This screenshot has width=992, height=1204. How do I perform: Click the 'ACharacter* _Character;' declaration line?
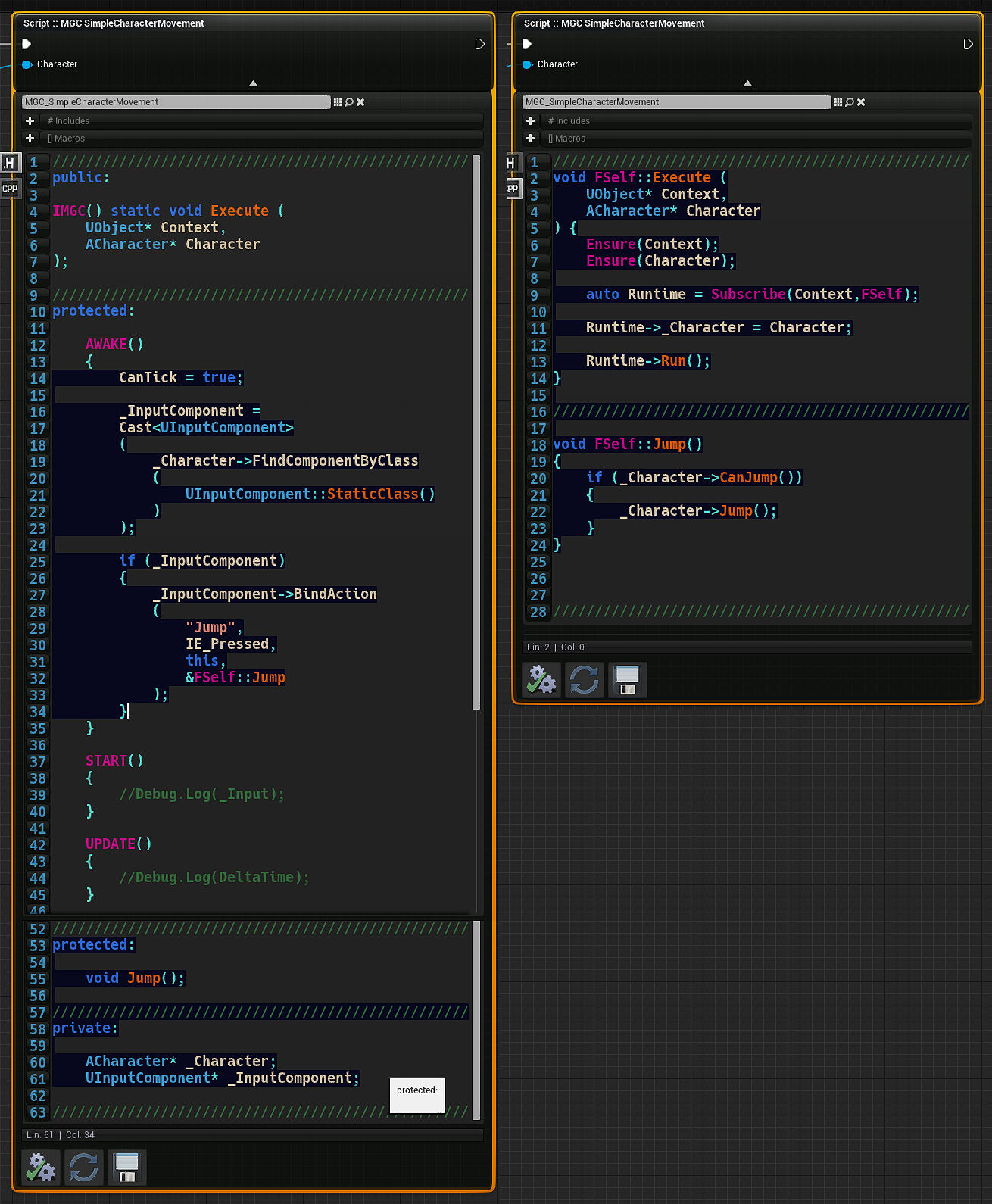[181, 1061]
